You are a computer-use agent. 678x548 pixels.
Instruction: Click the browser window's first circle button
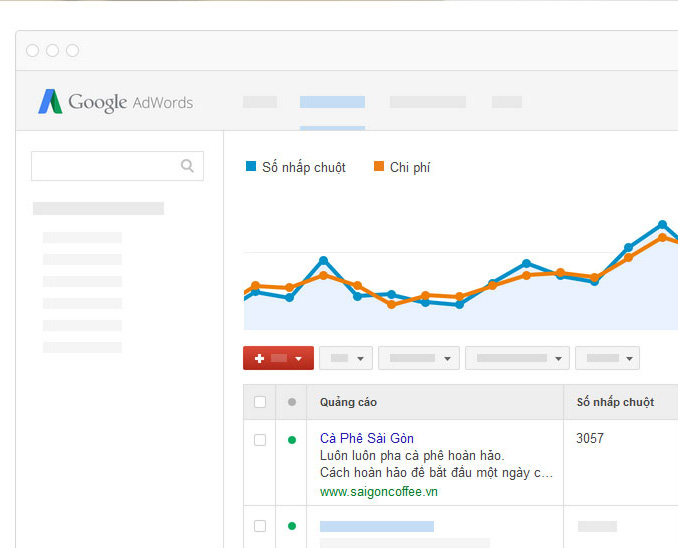[33, 50]
